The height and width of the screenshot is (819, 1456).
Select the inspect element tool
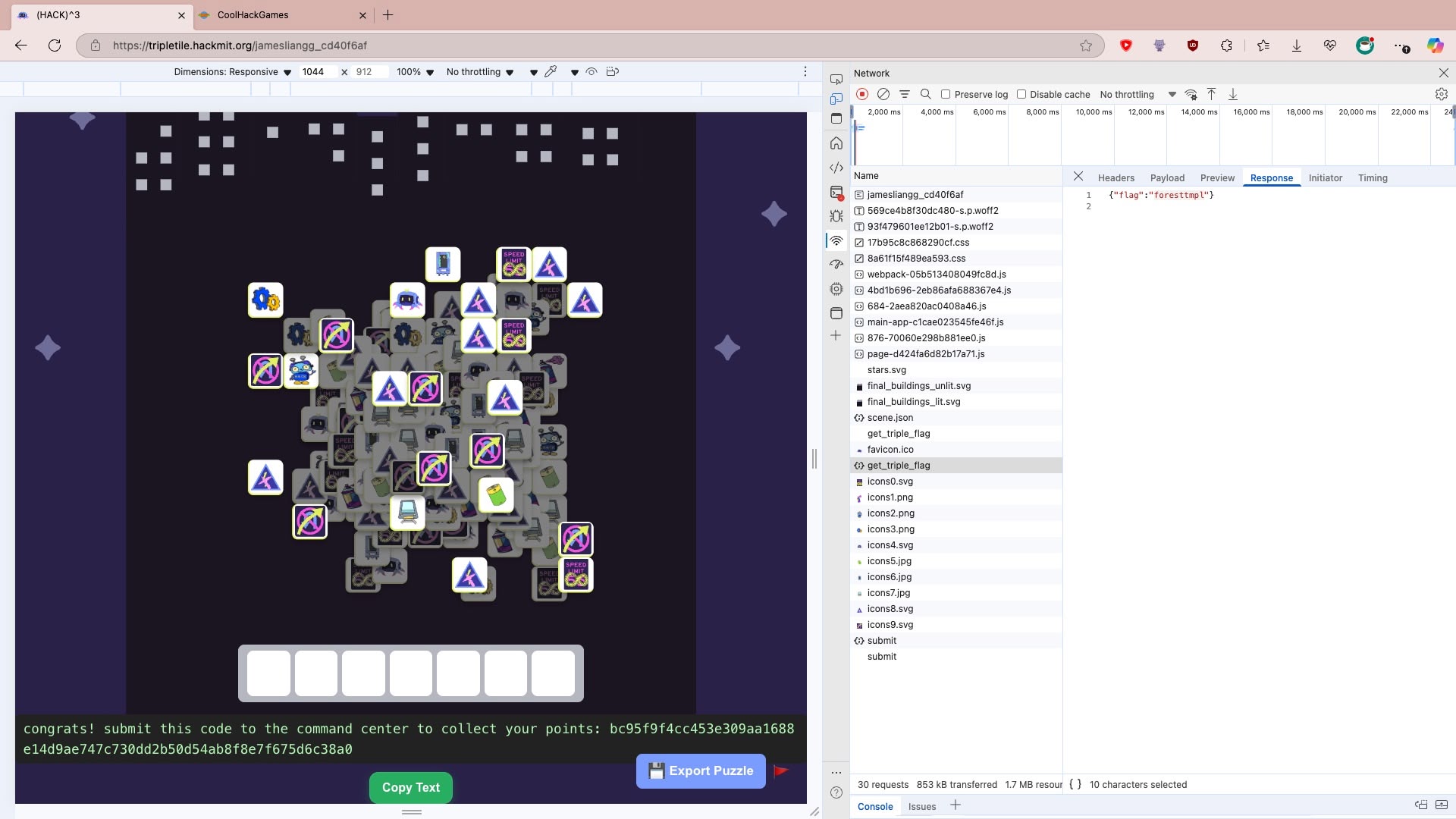[836, 79]
